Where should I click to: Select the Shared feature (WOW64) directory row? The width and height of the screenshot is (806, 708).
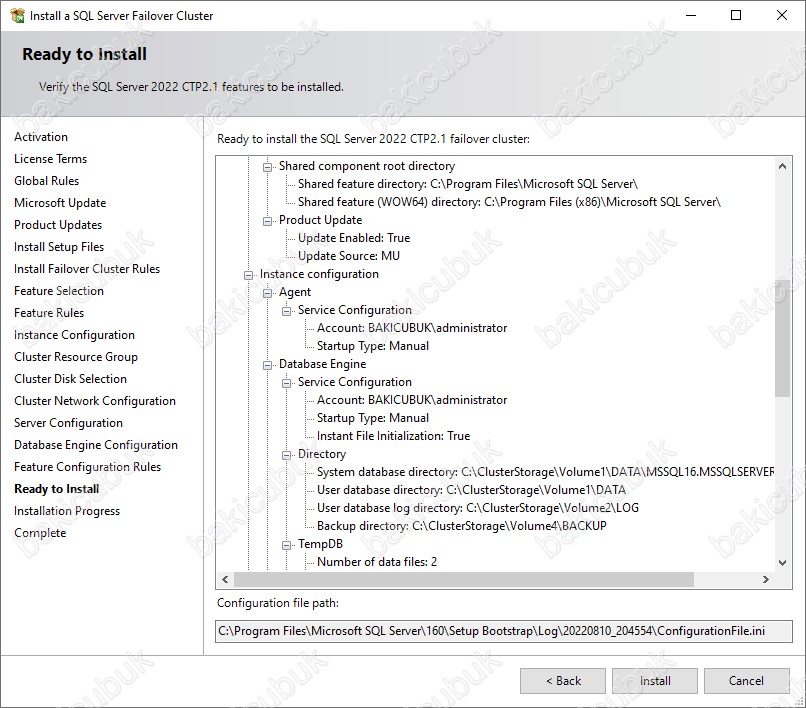(x=509, y=202)
